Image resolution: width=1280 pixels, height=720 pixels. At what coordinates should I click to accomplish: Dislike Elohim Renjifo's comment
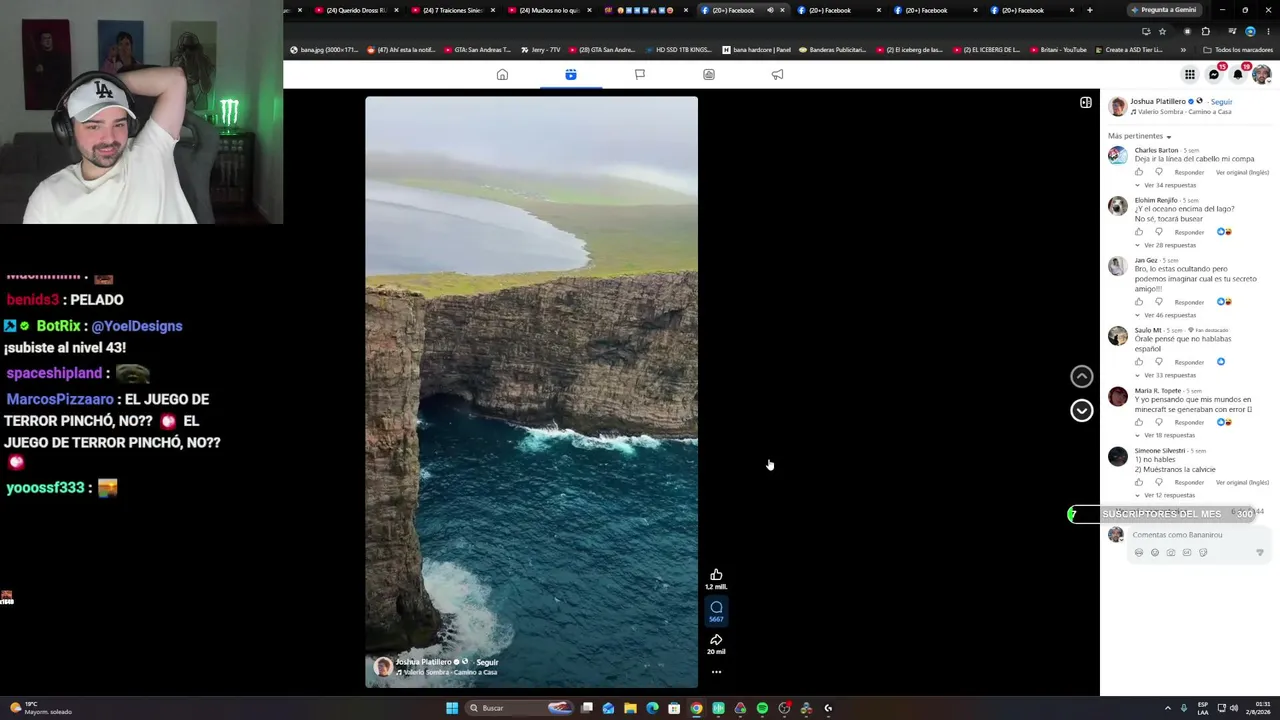1159,232
